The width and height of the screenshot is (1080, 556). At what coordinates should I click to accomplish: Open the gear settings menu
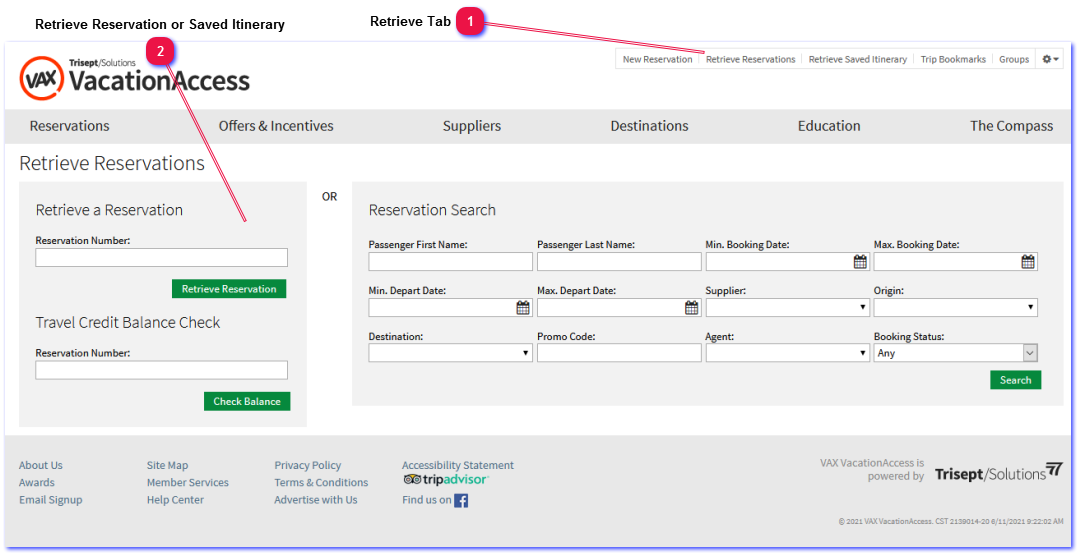pos(1050,59)
